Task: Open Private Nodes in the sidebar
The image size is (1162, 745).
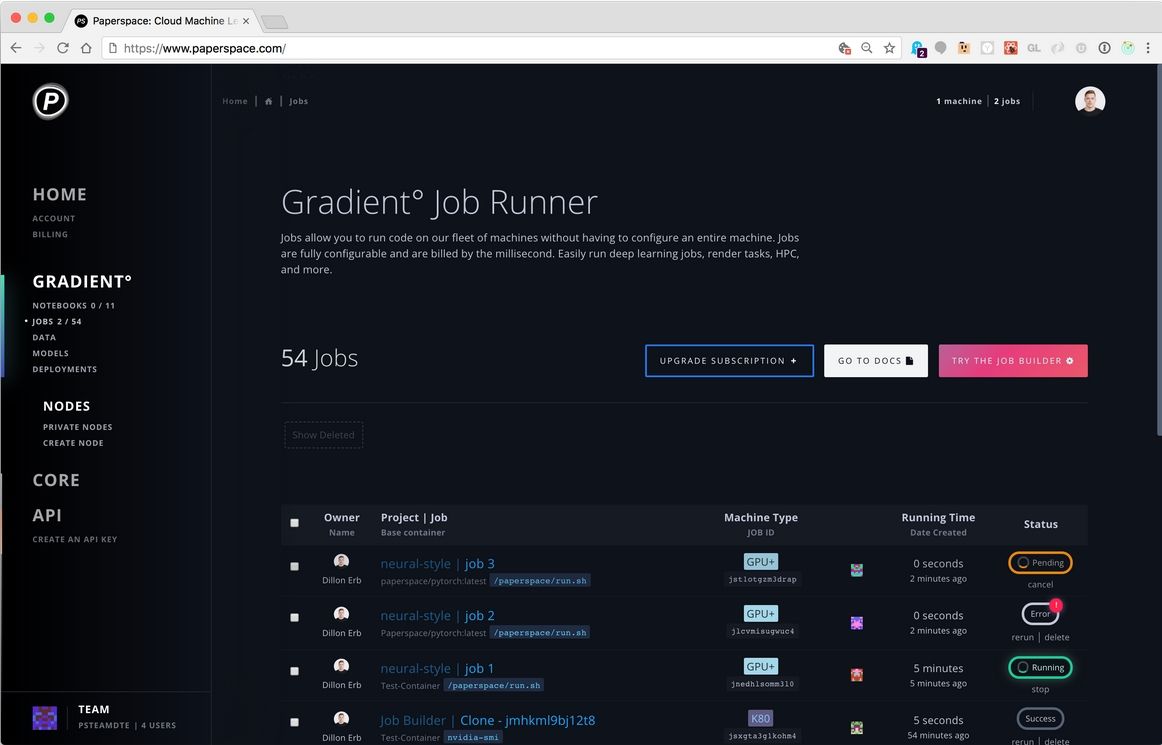Action: pyautogui.click(x=78, y=427)
